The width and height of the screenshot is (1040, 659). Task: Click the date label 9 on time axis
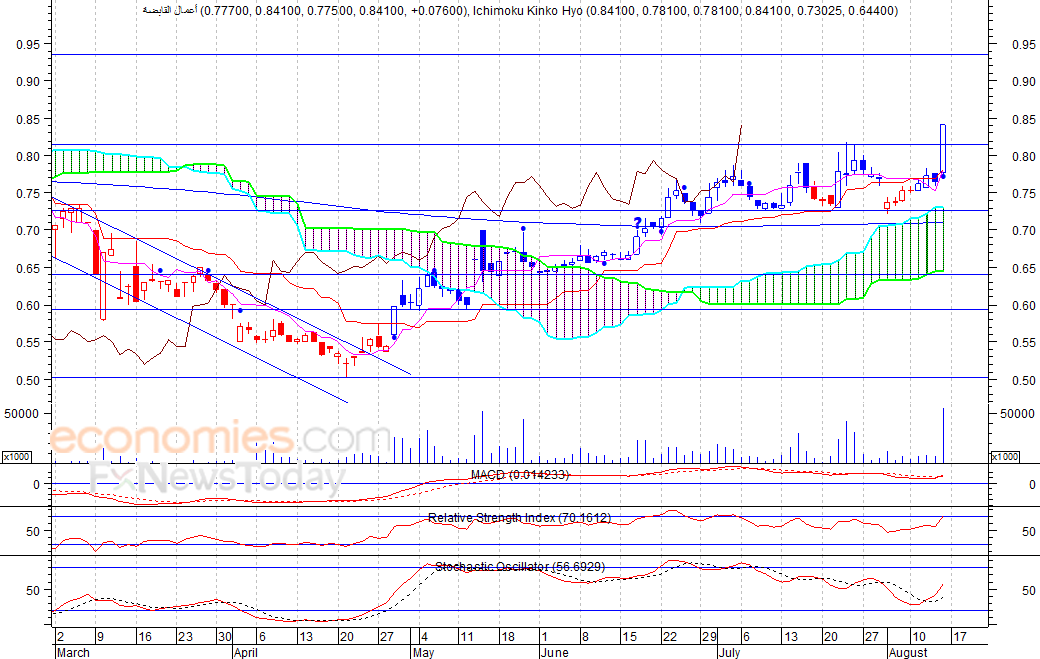click(x=100, y=637)
